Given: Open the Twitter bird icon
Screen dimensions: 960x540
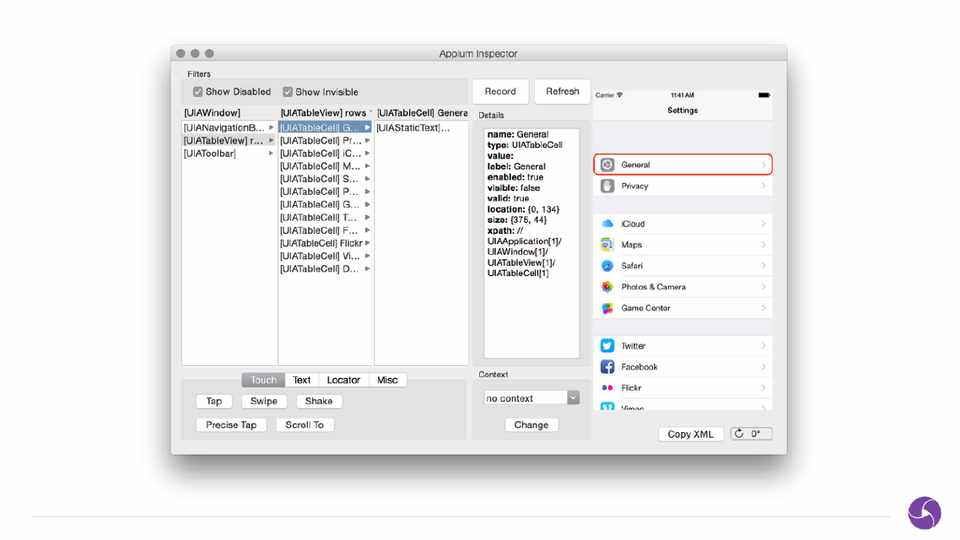Looking at the screenshot, I should (x=607, y=346).
